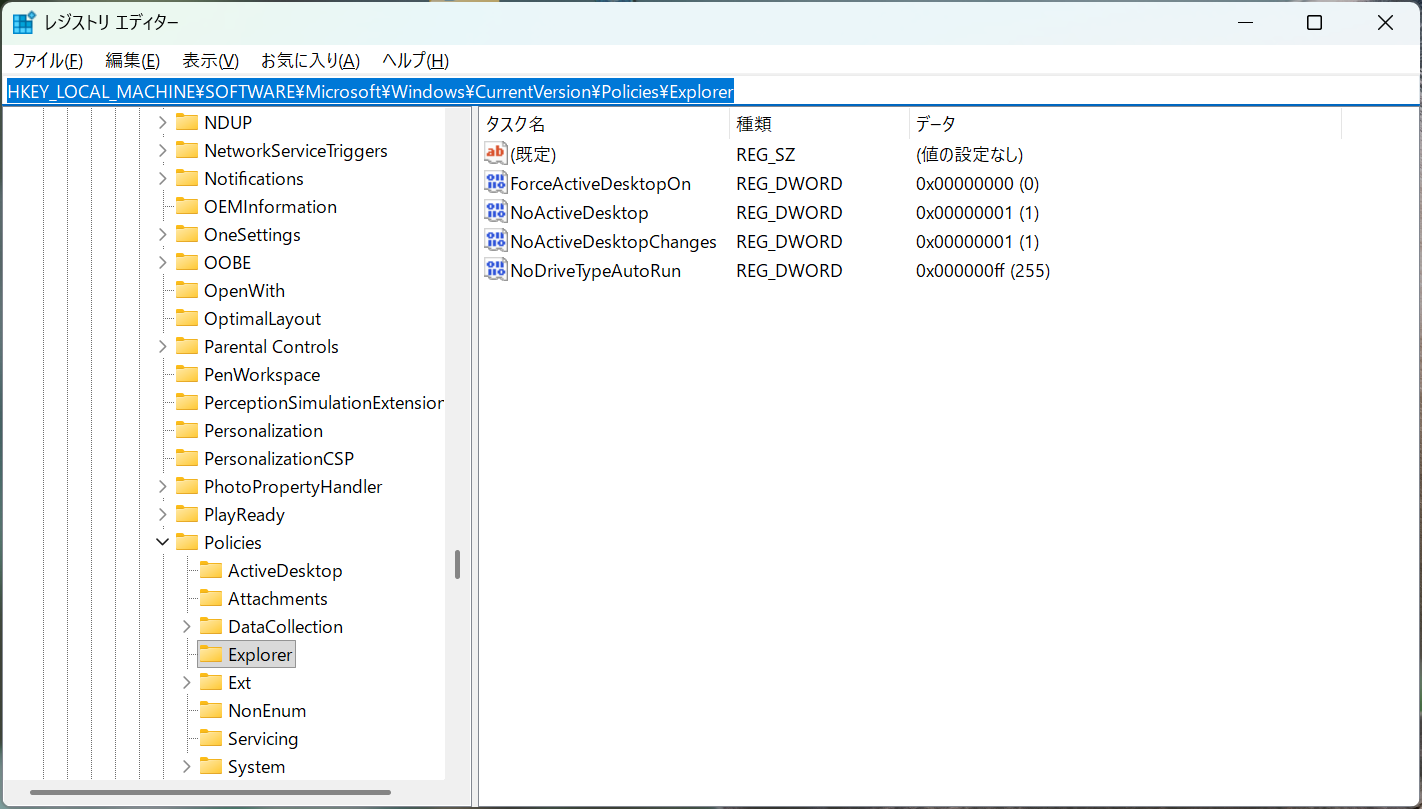This screenshot has height=809, width=1422.
Task: Click the OEMInformation folder icon
Action: click(x=187, y=206)
